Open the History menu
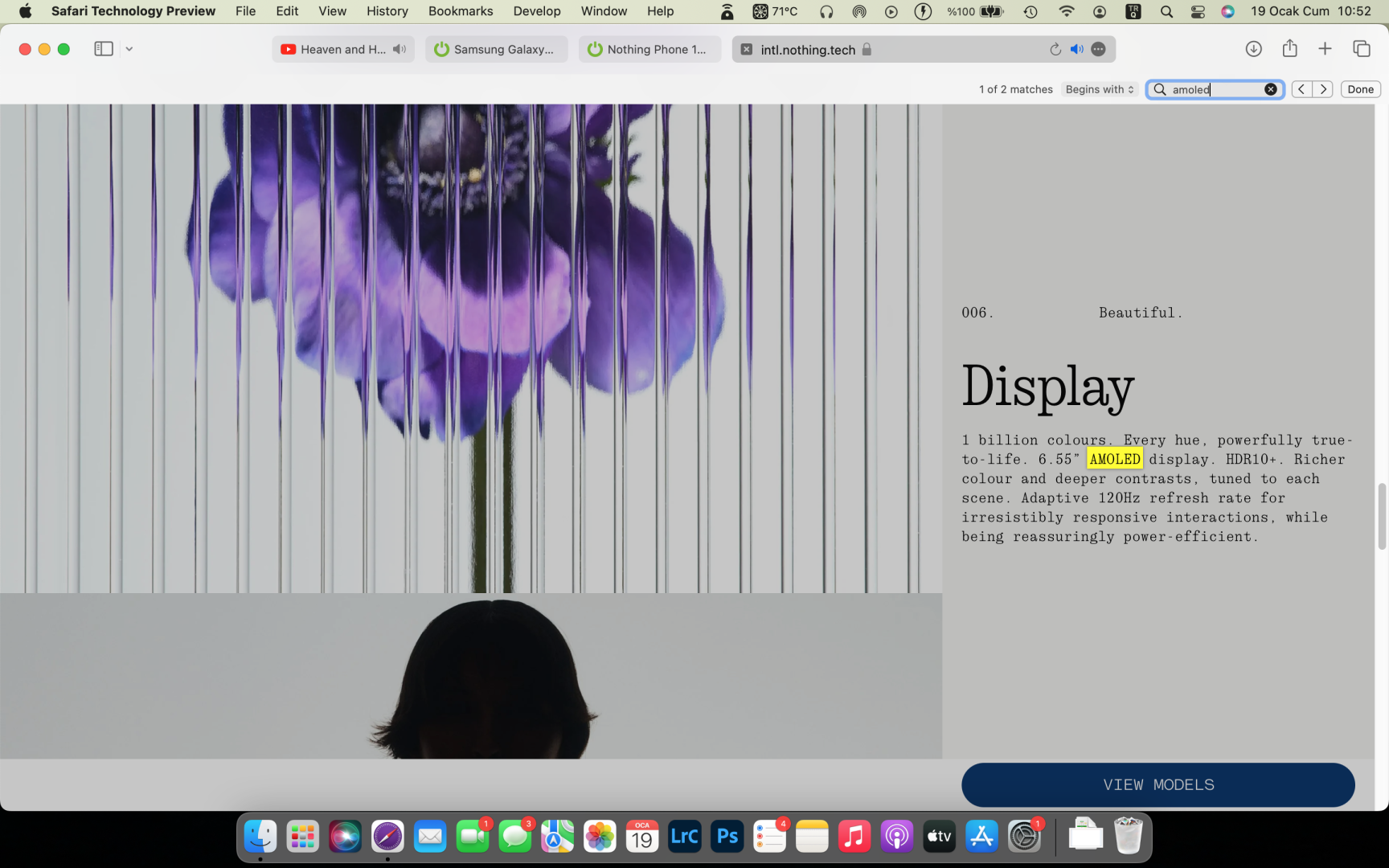 387,11
